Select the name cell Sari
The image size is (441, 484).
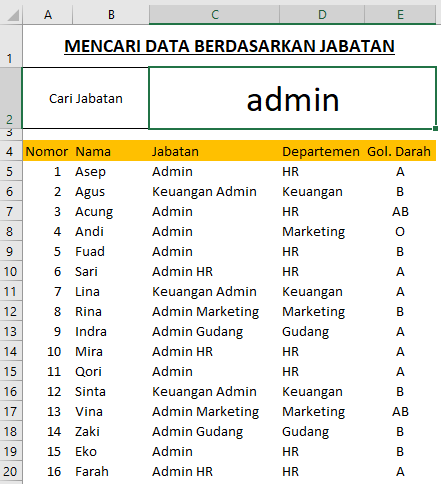(x=111, y=271)
